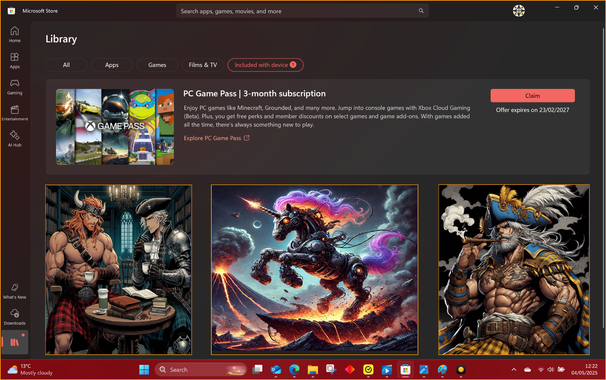Viewport: 606px width, 380px height.
Task: Open the Windows Start menu
Action: point(144,370)
